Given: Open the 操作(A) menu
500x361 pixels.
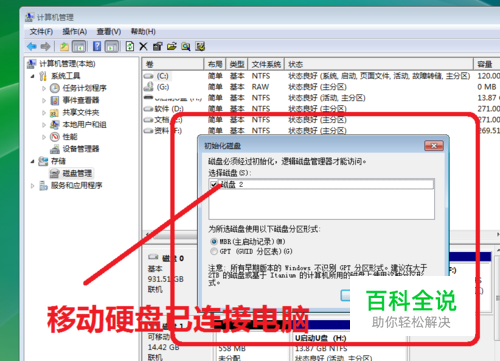Looking at the screenshot, I should (x=75, y=32).
